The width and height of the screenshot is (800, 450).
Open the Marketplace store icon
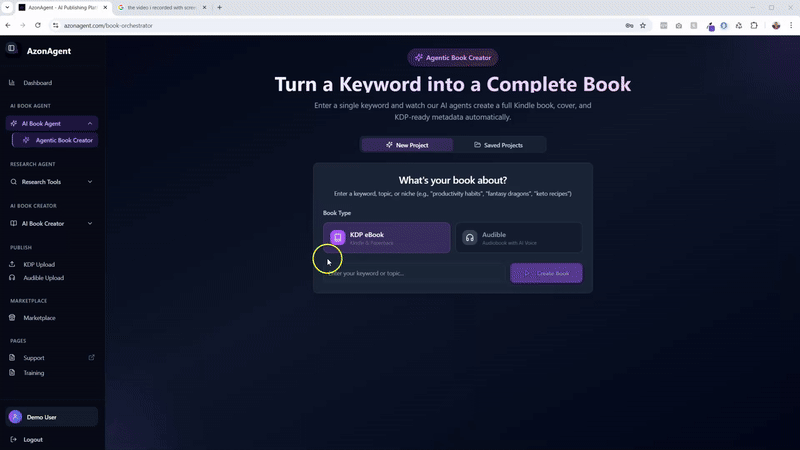pyautogui.click(x=12, y=318)
